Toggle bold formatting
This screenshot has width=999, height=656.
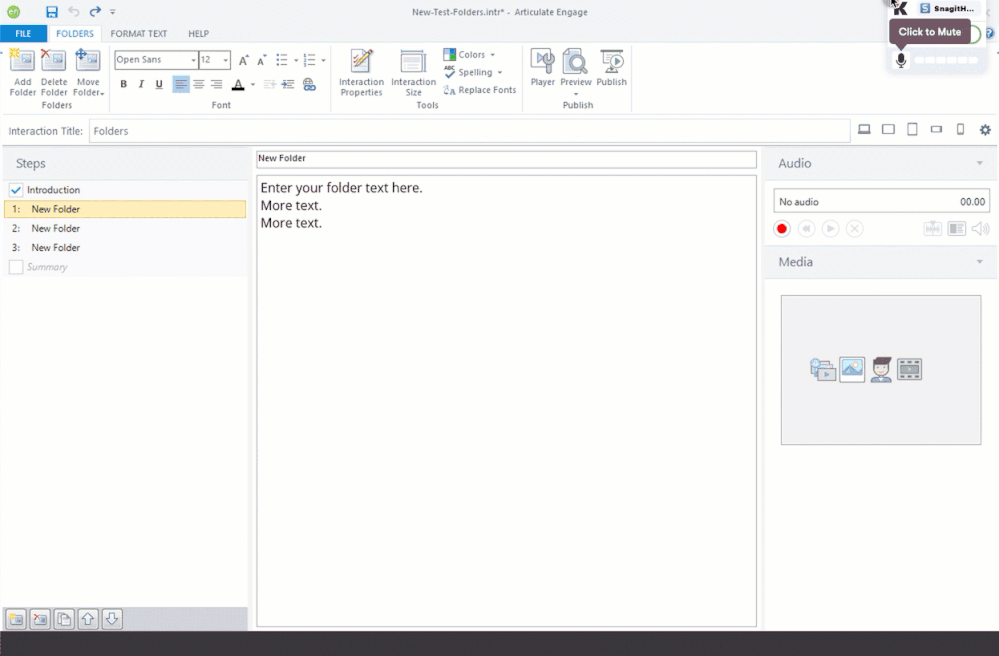tap(123, 85)
